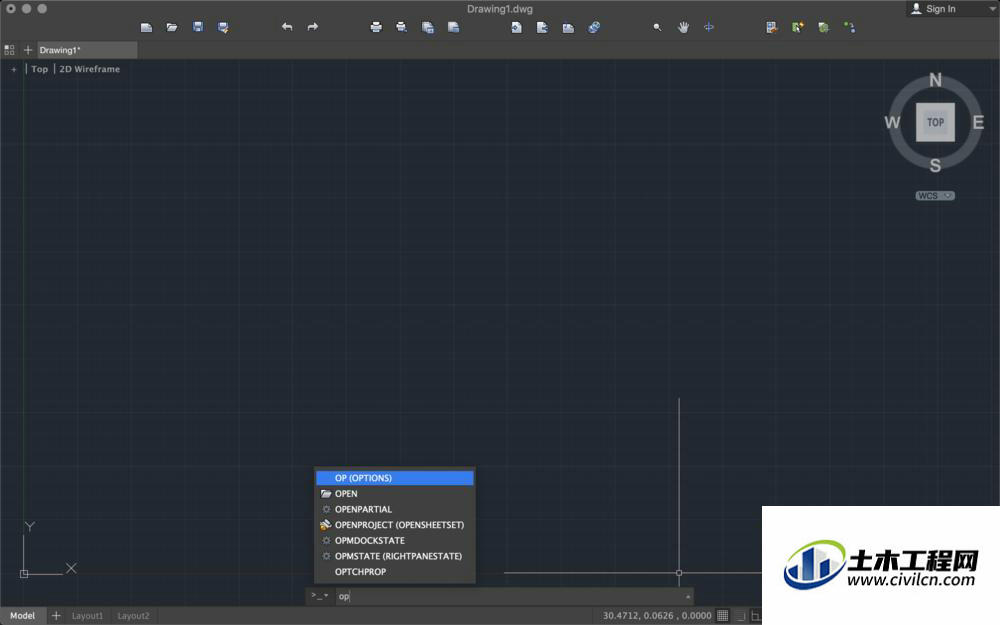The height and width of the screenshot is (625, 1000).
Task: Expand the Sign In dropdown arrow
Action: pyautogui.click(x=992, y=9)
